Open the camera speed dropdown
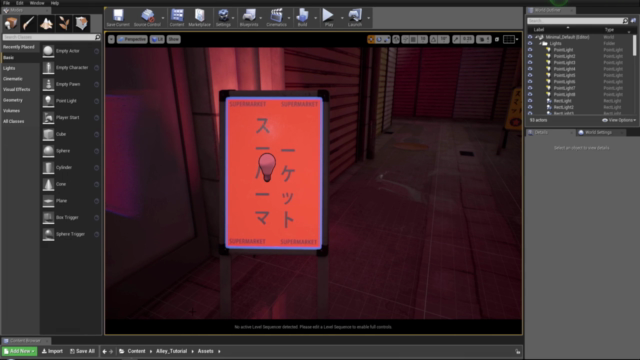 click(484, 39)
